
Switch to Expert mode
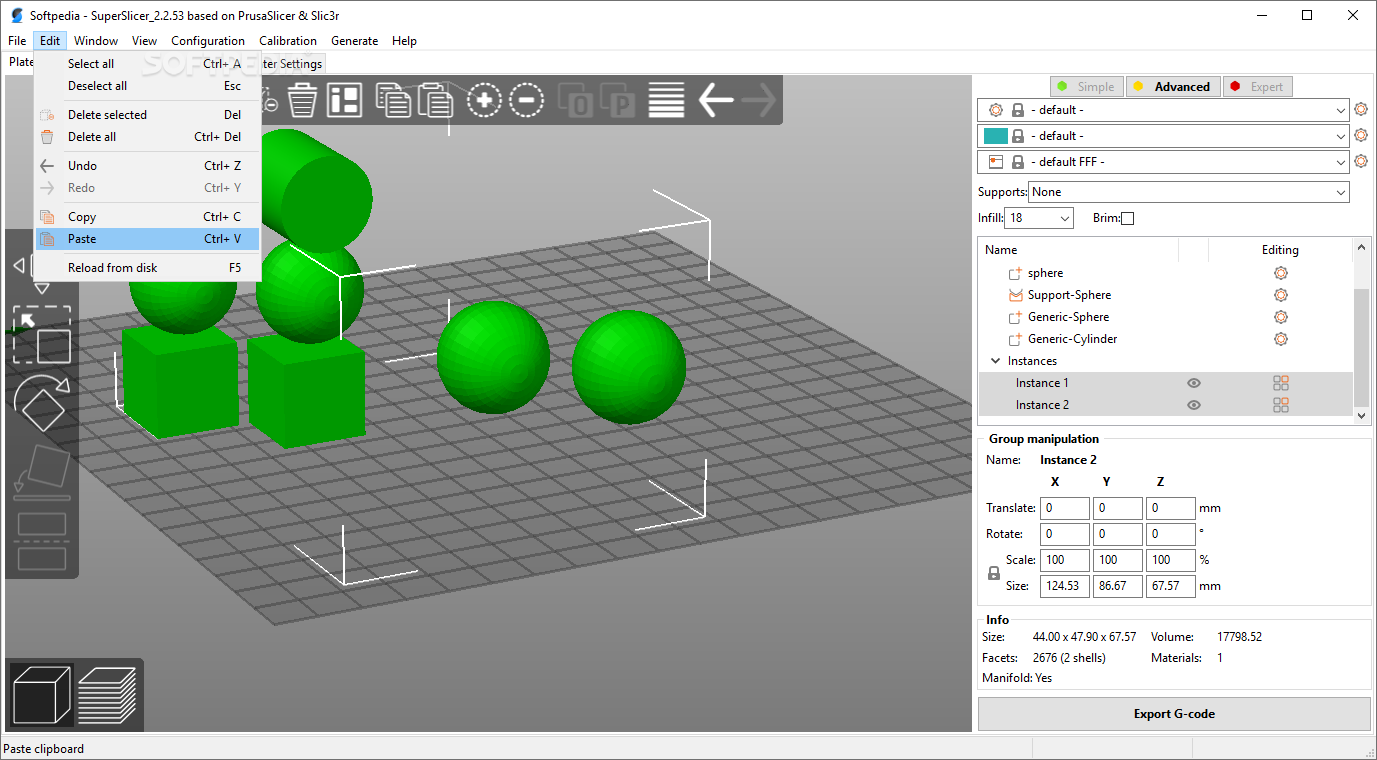point(1257,87)
